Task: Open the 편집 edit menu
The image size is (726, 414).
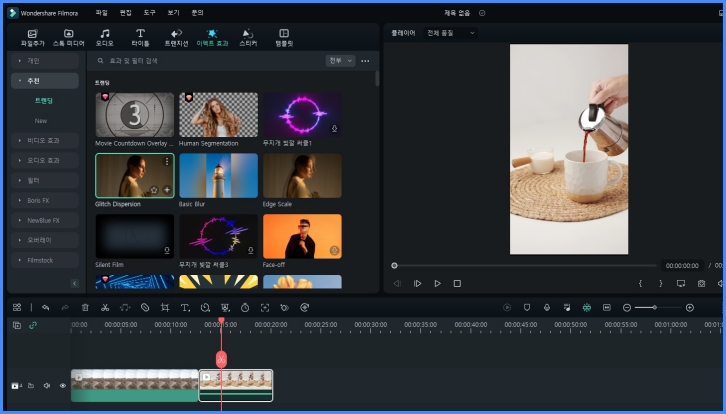Action: click(x=125, y=13)
